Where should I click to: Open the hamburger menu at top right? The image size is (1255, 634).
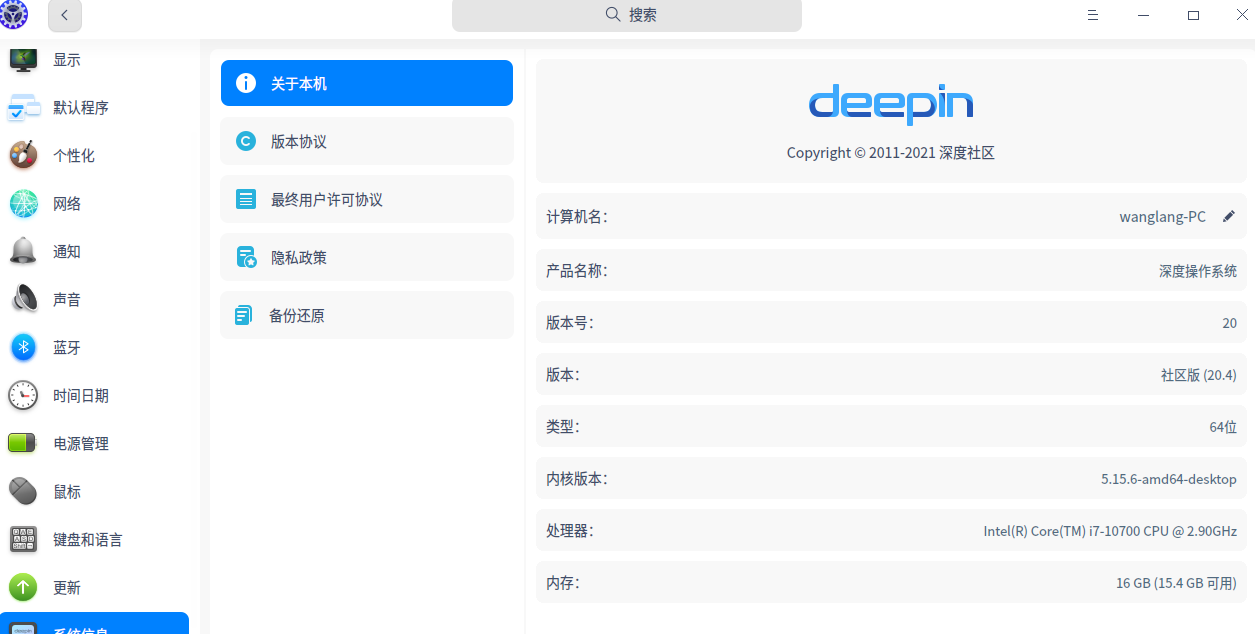(x=1092, y=15)
